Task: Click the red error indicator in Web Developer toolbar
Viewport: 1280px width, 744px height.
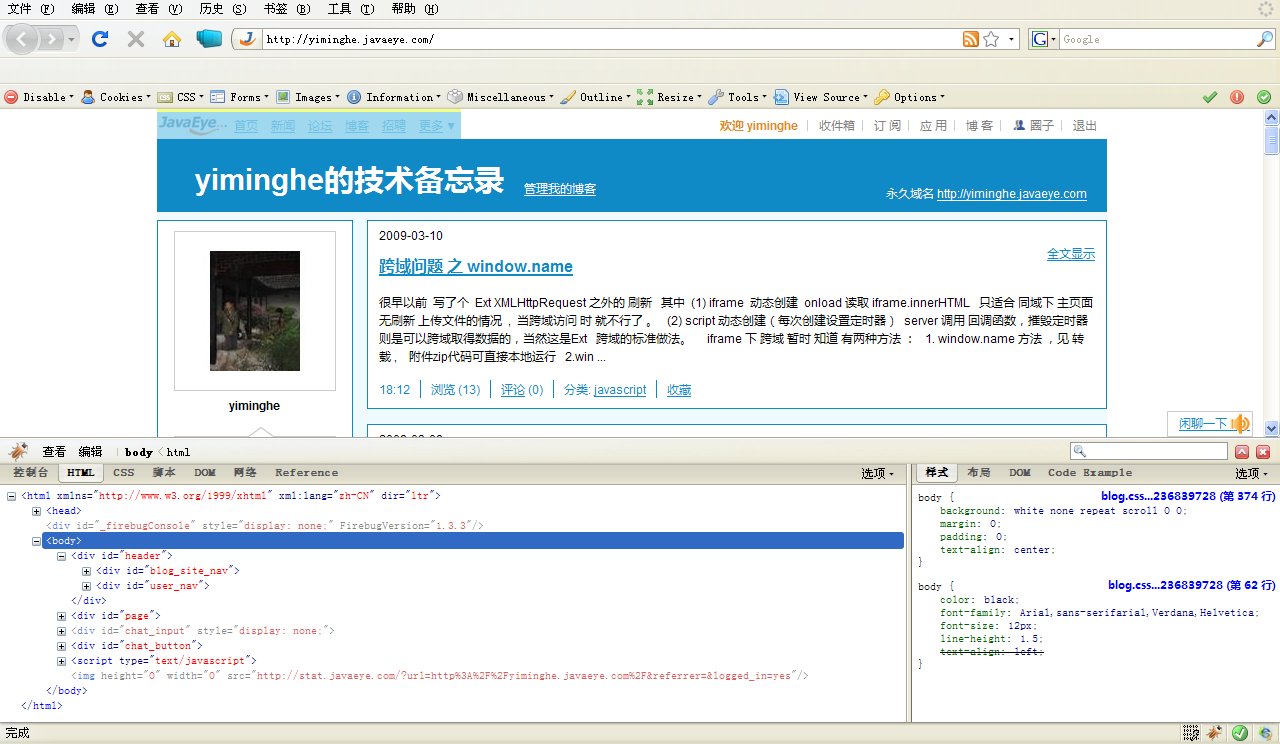Action: point(1237,97)
